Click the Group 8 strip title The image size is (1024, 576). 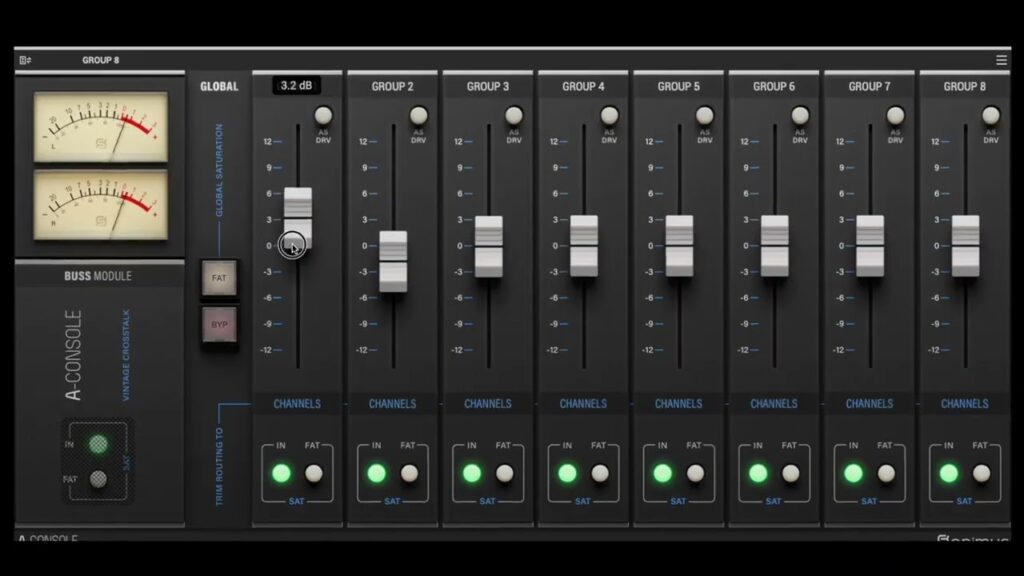965,86
